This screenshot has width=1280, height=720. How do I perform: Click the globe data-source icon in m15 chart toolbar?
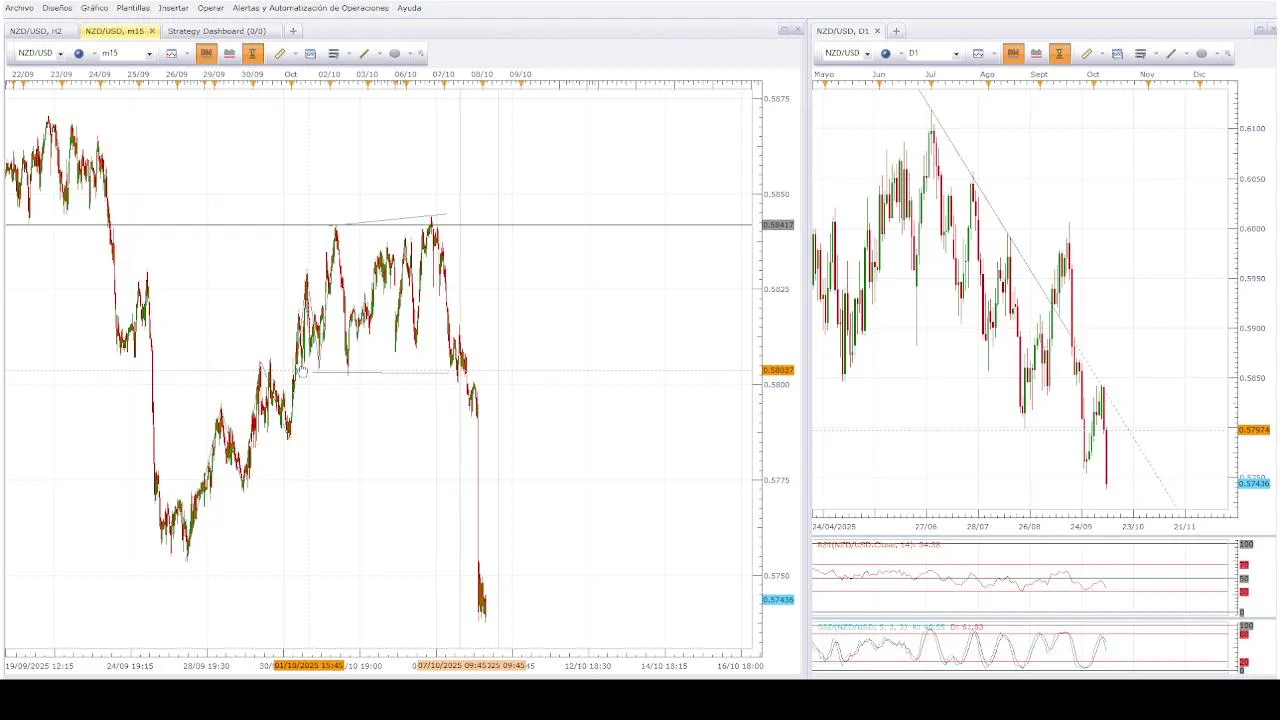(79, 54)
